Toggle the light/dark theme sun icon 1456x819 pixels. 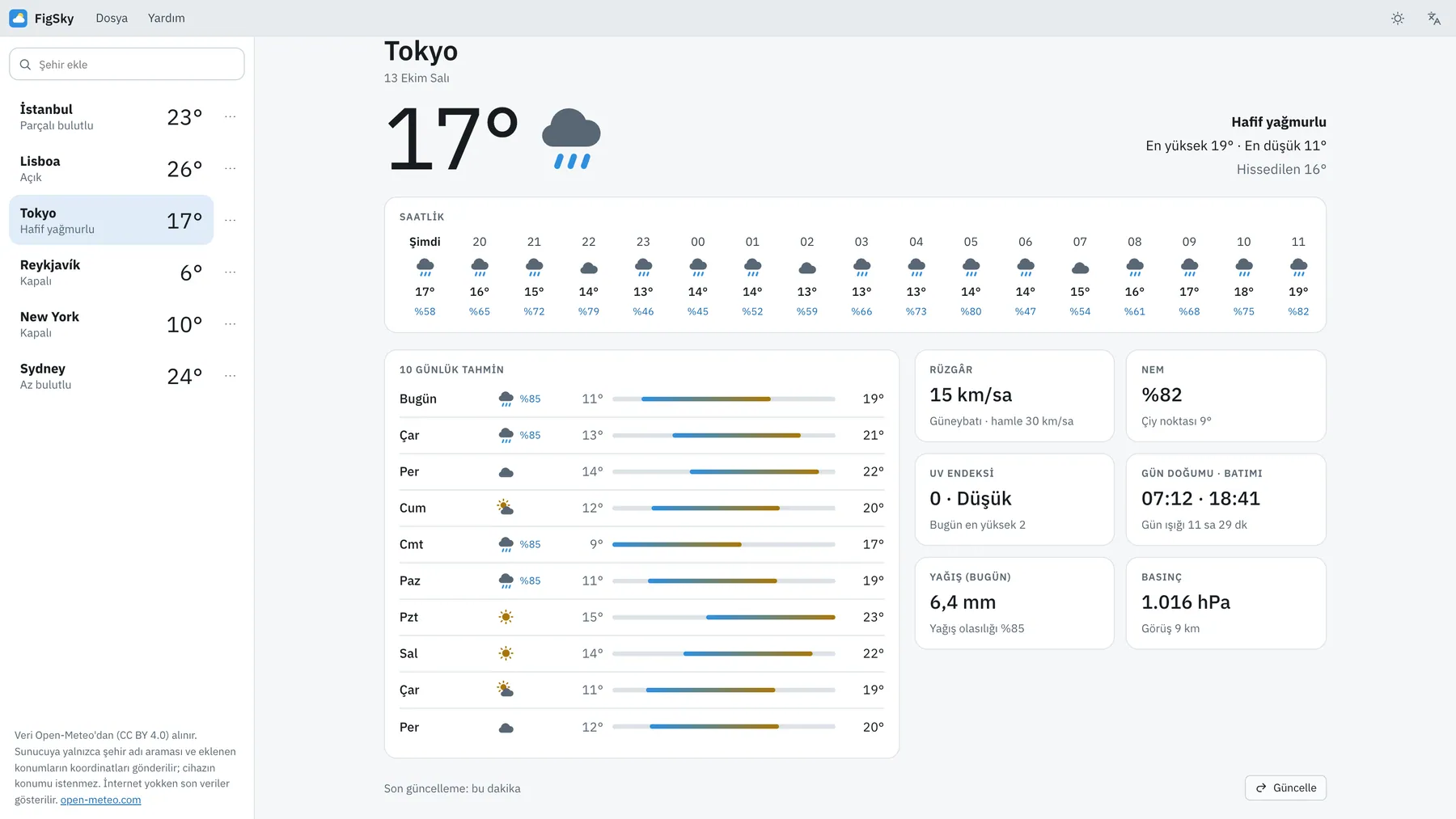1398,18
